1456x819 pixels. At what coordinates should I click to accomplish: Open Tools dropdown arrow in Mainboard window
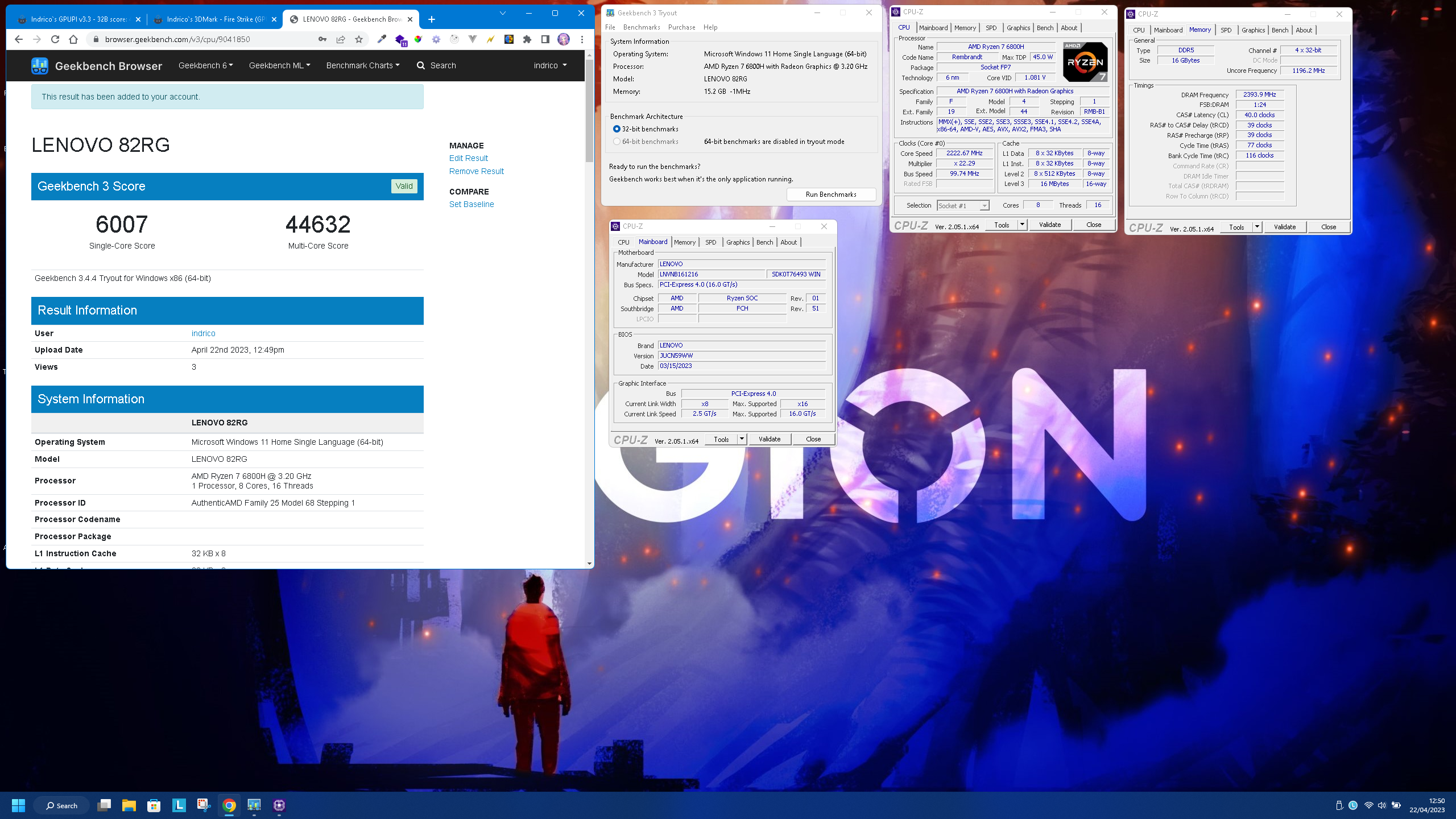pos(742,439)
